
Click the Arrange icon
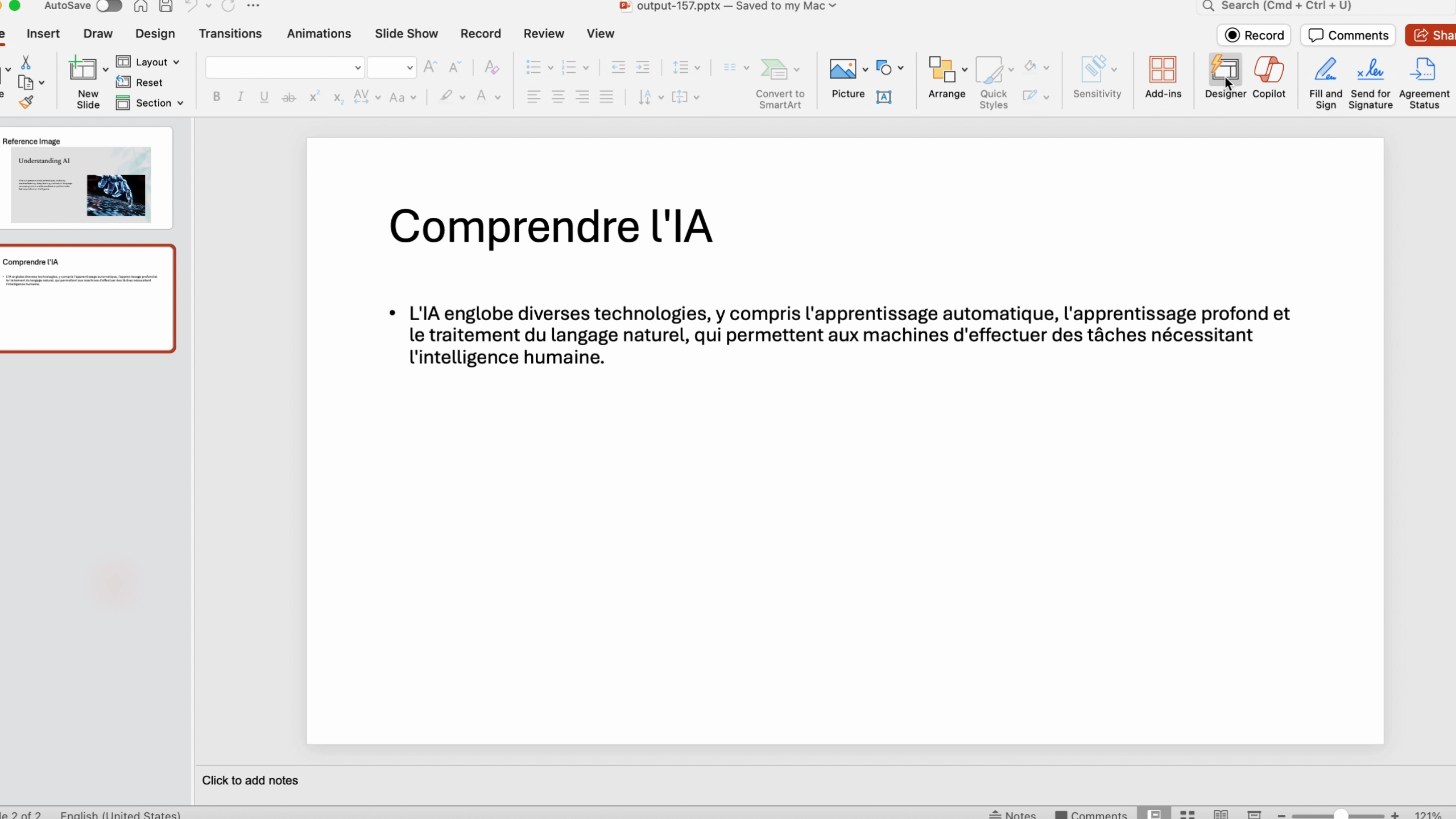[x=942, y=70]
